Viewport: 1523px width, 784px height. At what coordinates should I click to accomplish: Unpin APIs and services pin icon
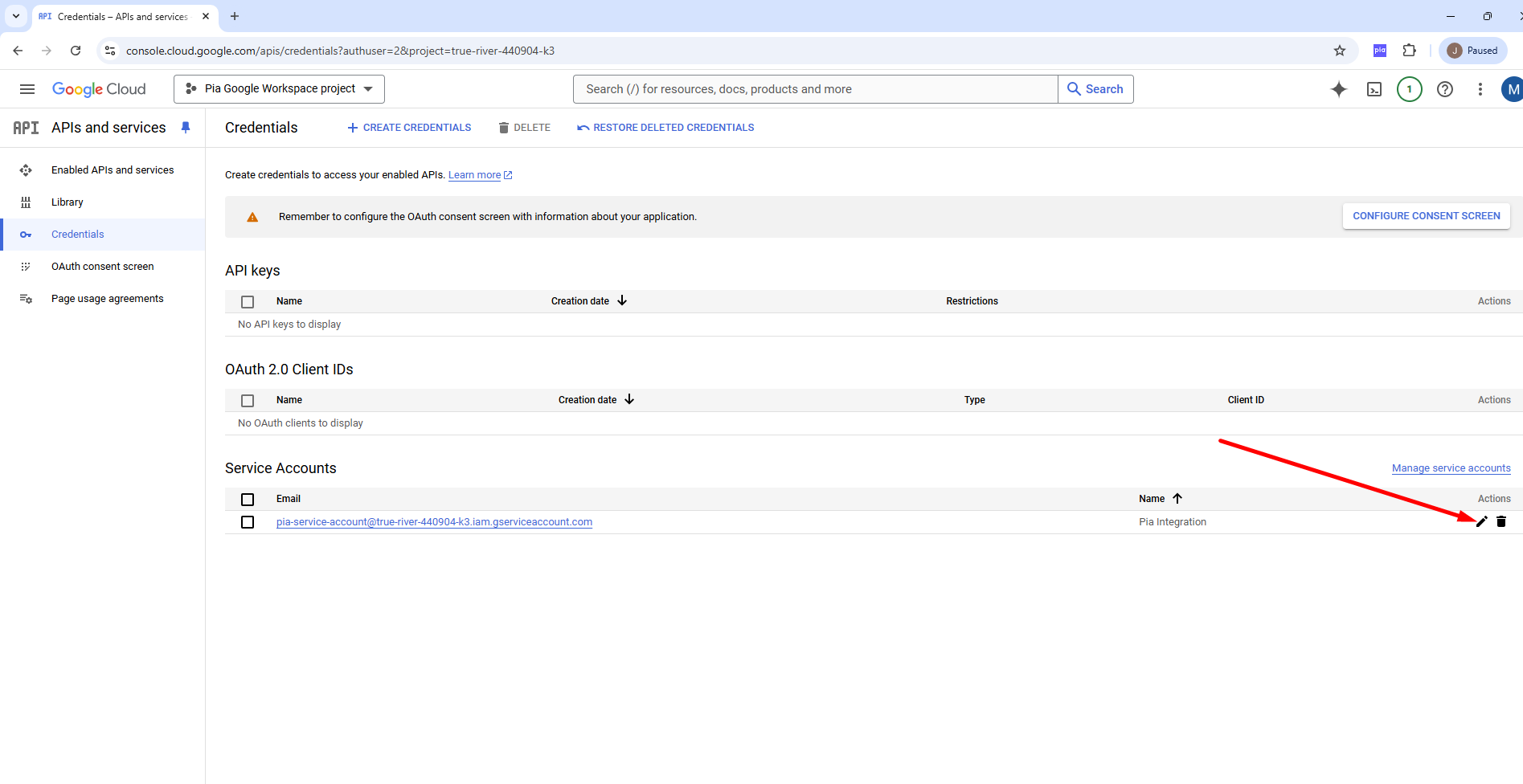(x=186, y=128)
